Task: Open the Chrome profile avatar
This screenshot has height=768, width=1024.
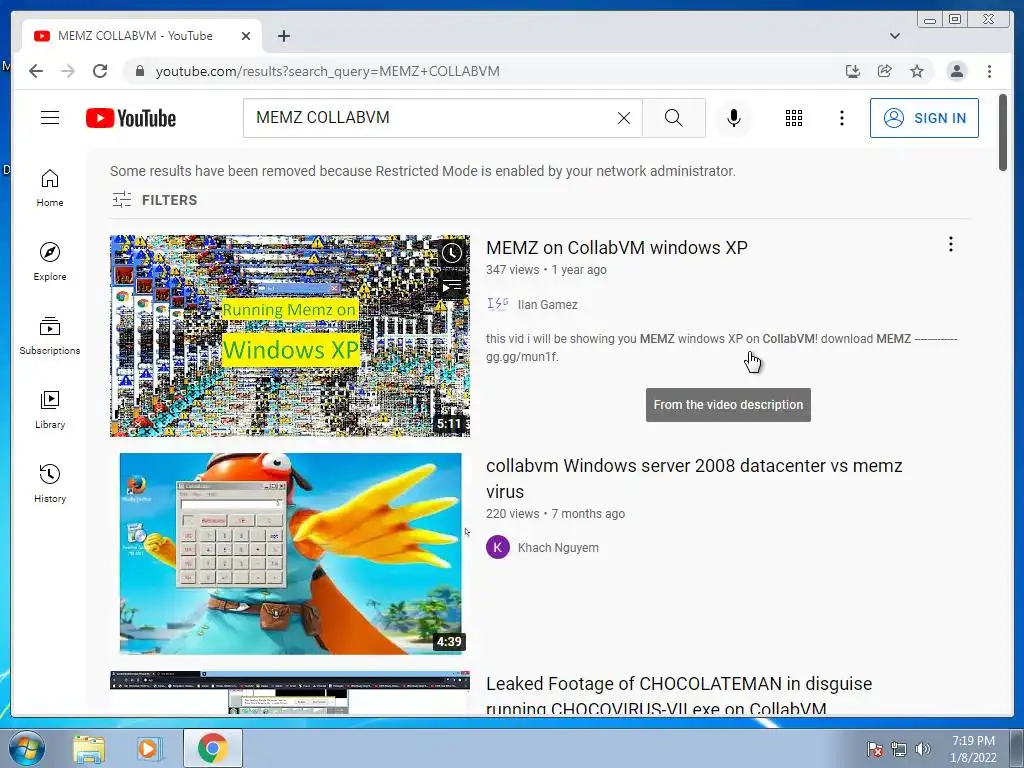Action: point(957,71)
